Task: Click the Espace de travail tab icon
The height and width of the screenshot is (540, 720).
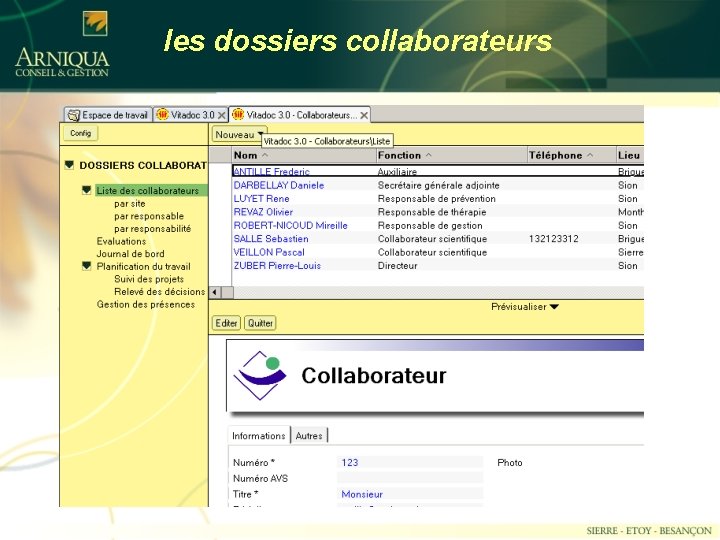Action: (73, 115)
